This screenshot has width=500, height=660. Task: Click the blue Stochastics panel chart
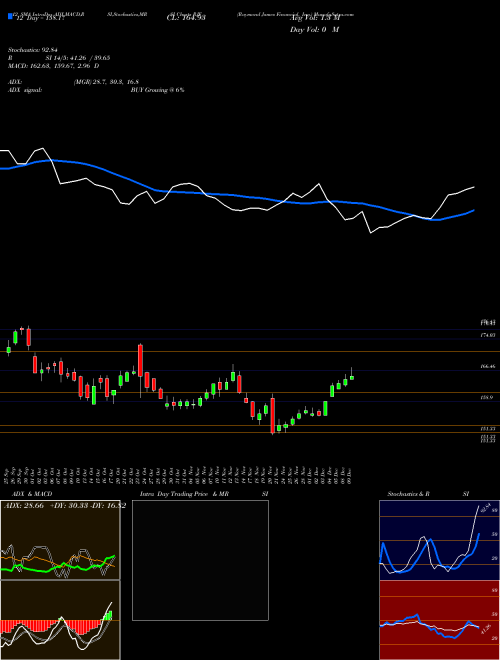pyautogui.click(x=439, y=540)
